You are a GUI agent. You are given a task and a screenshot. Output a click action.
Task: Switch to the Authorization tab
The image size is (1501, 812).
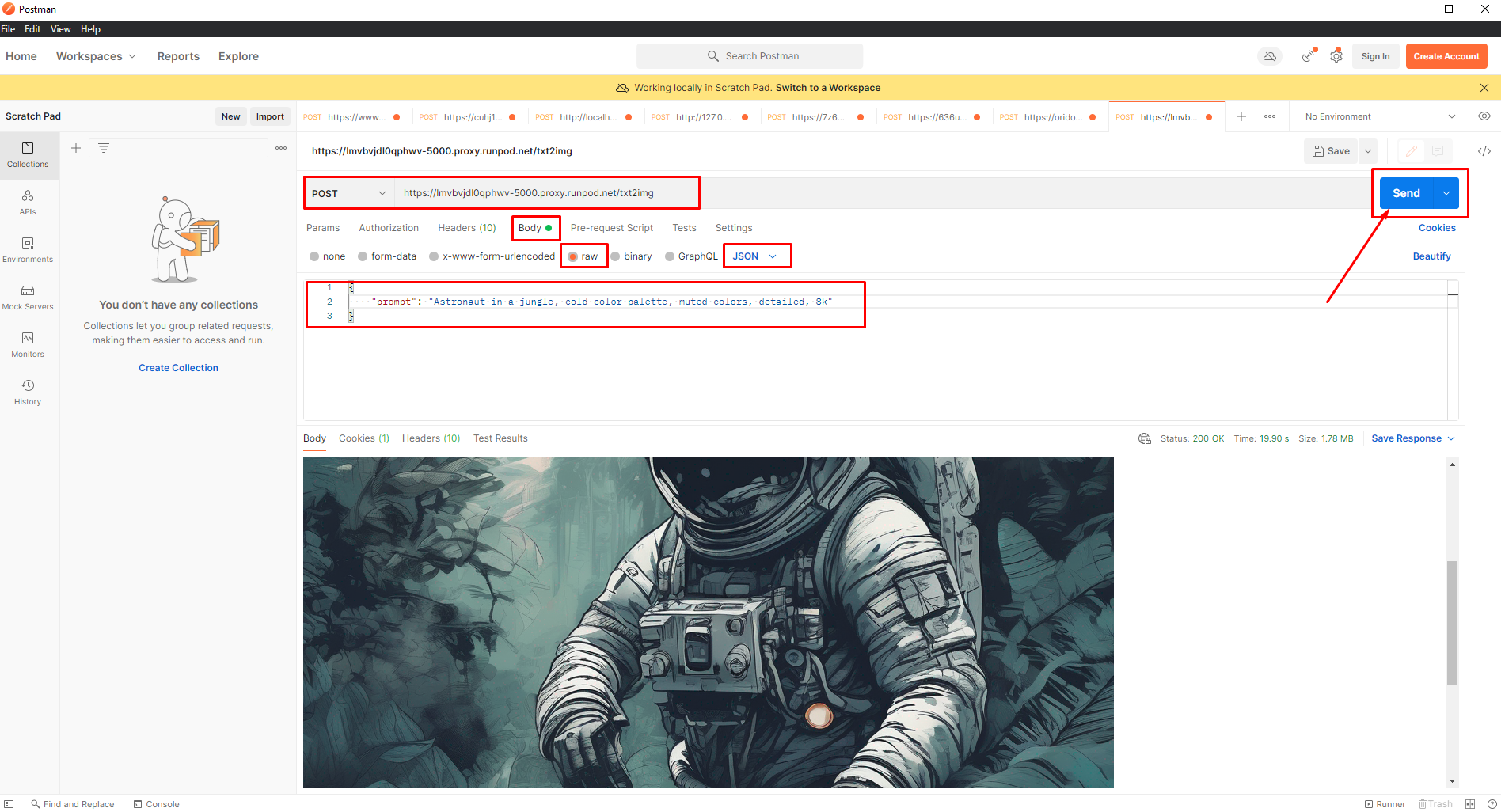pos(389,228)
